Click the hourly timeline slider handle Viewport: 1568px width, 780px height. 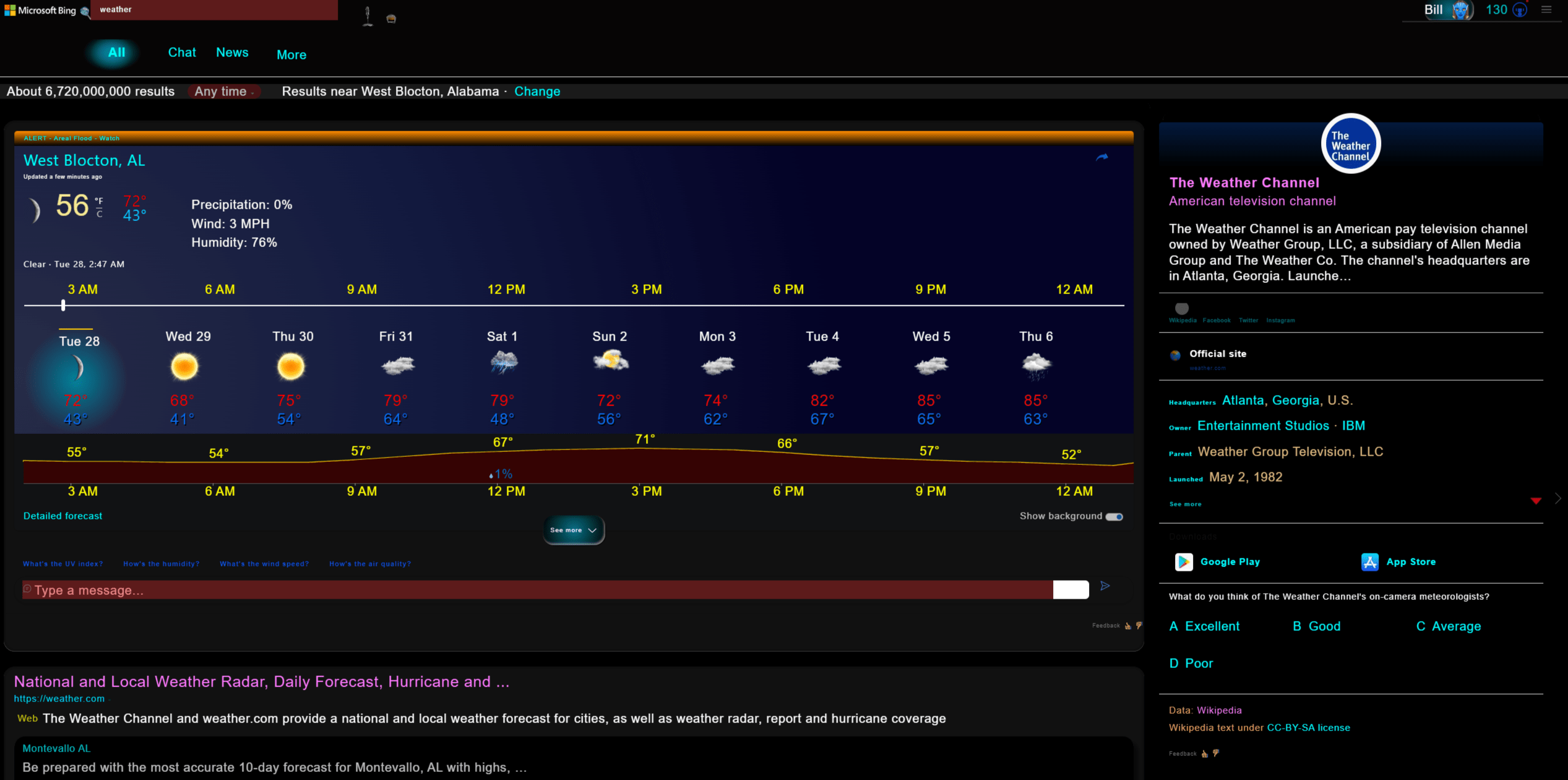click(63, 305)
